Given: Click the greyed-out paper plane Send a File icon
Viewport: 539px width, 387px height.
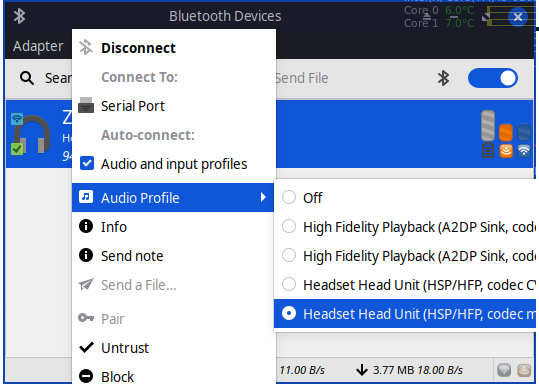Looking at the screenshot, I should [x=86, y=284].
